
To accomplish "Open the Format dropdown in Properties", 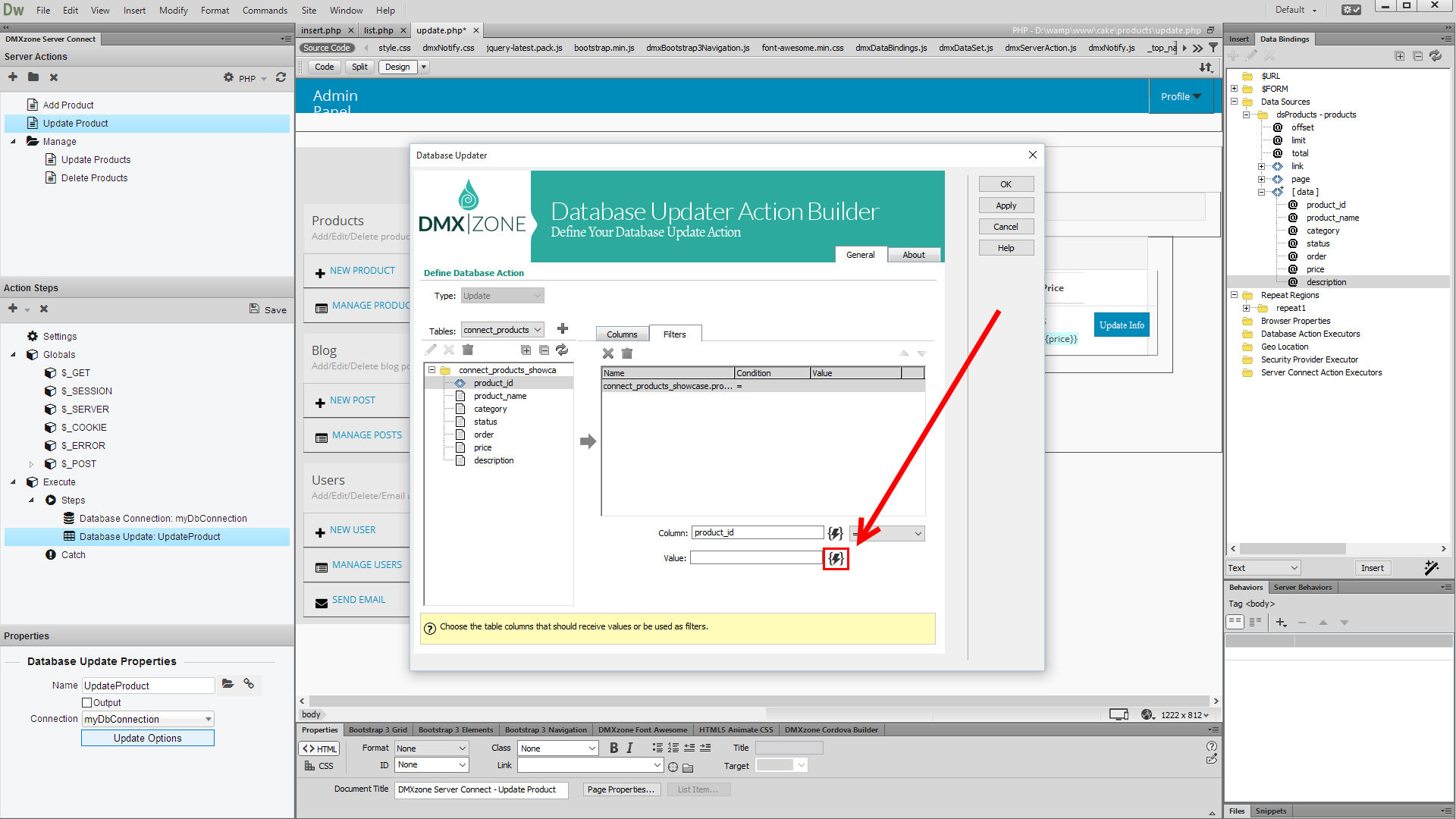I will (x=431, y=748).
